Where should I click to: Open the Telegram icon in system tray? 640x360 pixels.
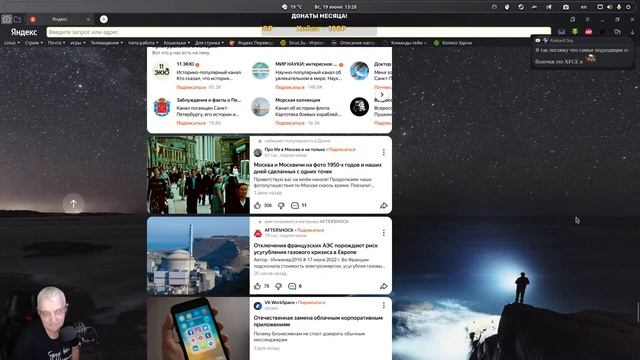549,7
